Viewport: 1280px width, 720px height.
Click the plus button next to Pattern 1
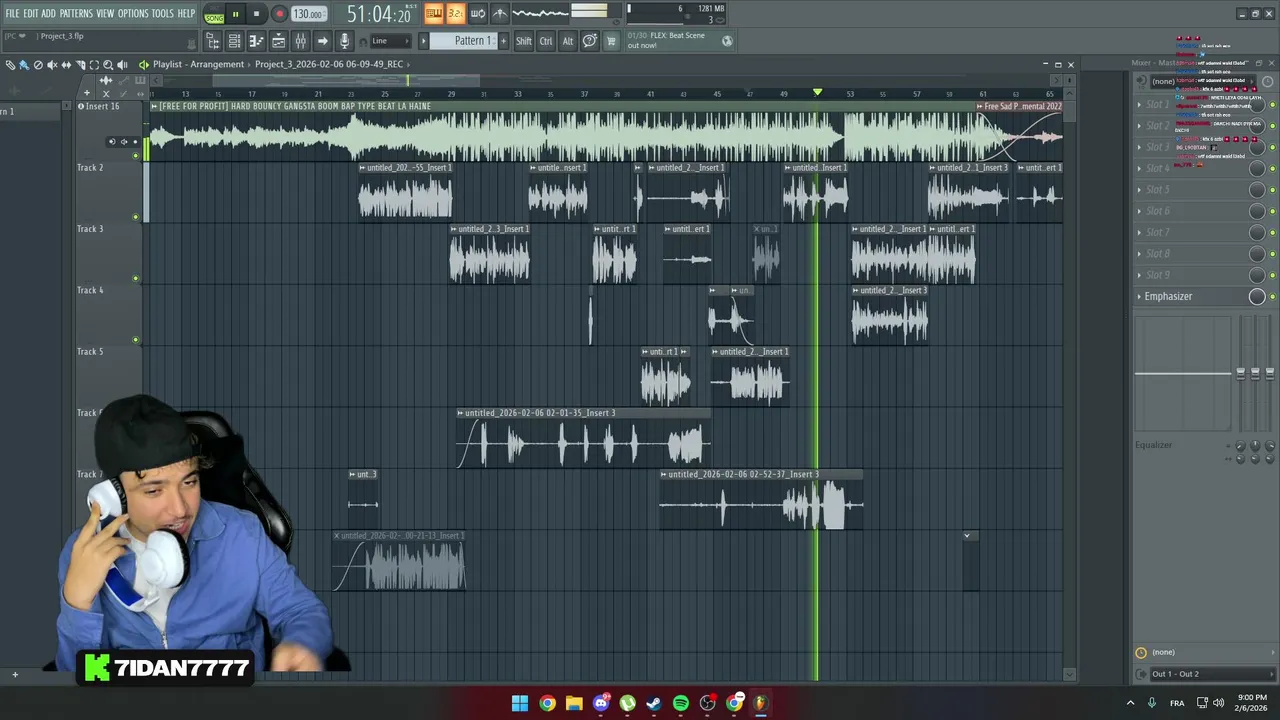pos(503,41)
